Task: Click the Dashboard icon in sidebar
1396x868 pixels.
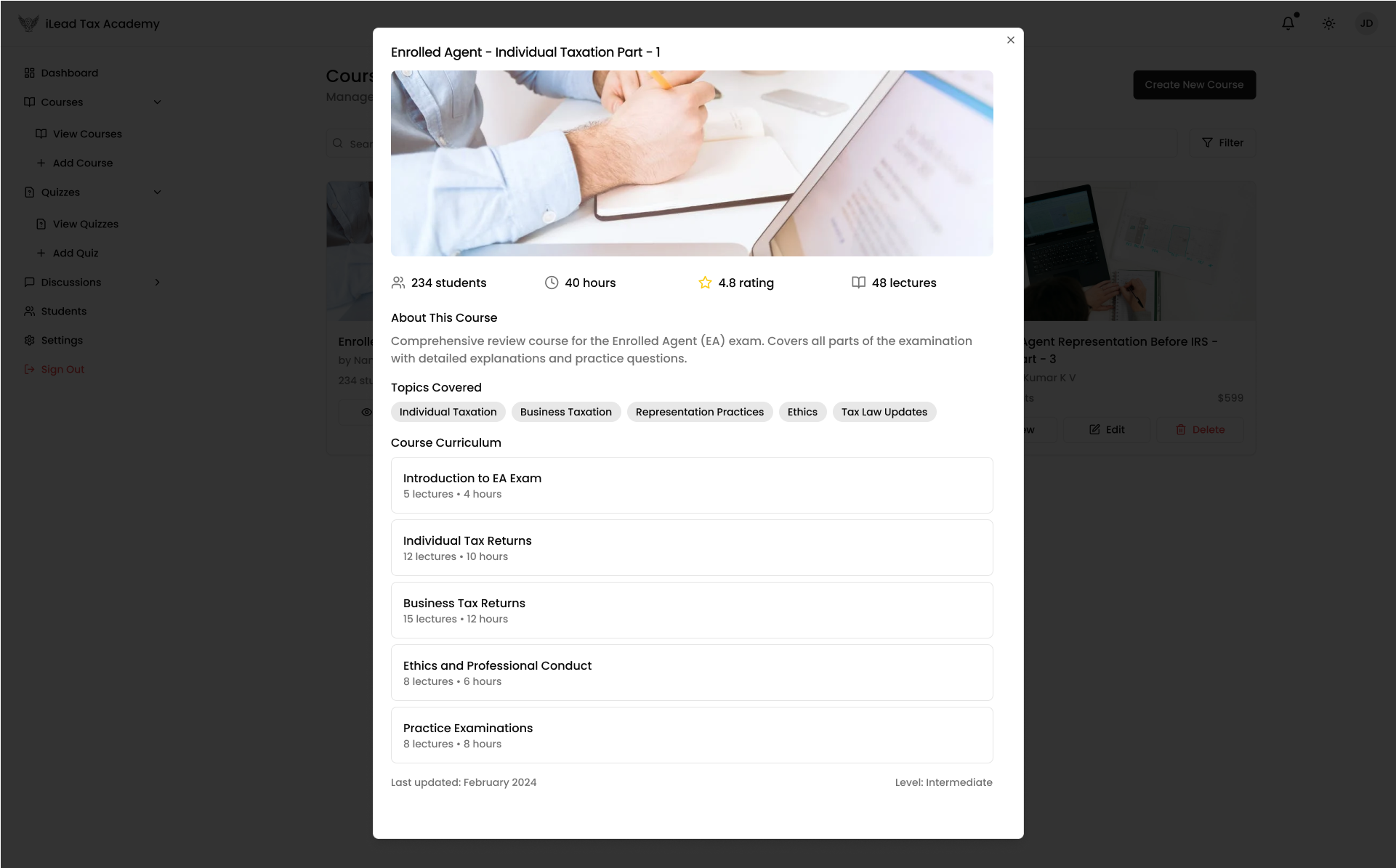Action: [x=28, y=72]
